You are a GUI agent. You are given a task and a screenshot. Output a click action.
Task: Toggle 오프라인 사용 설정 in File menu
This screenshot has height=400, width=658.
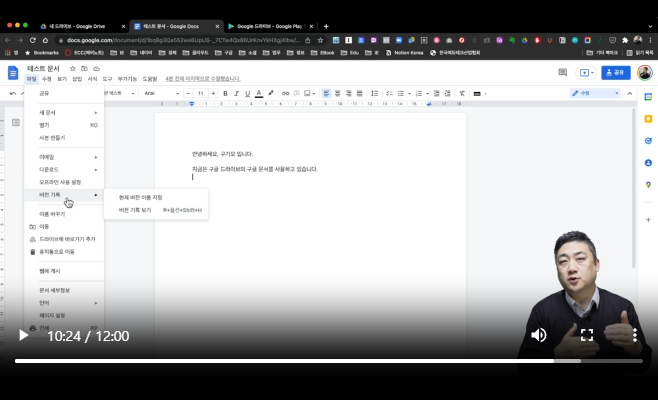60,182
